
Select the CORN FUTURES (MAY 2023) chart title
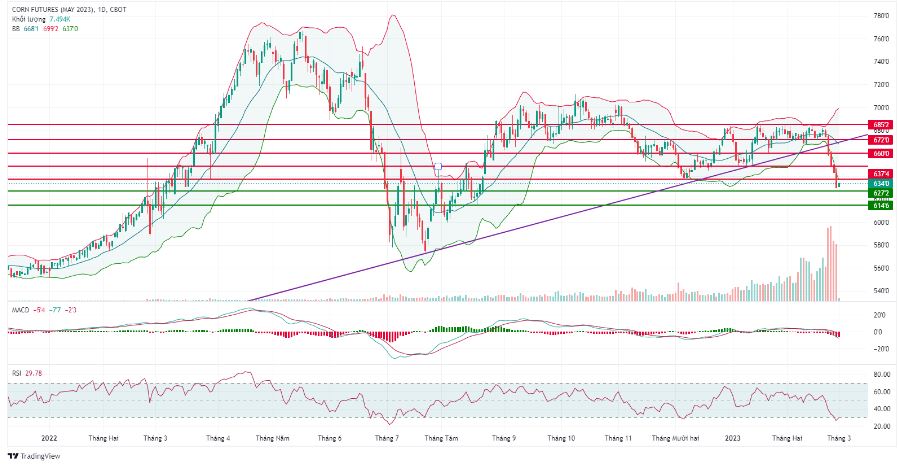69,10
